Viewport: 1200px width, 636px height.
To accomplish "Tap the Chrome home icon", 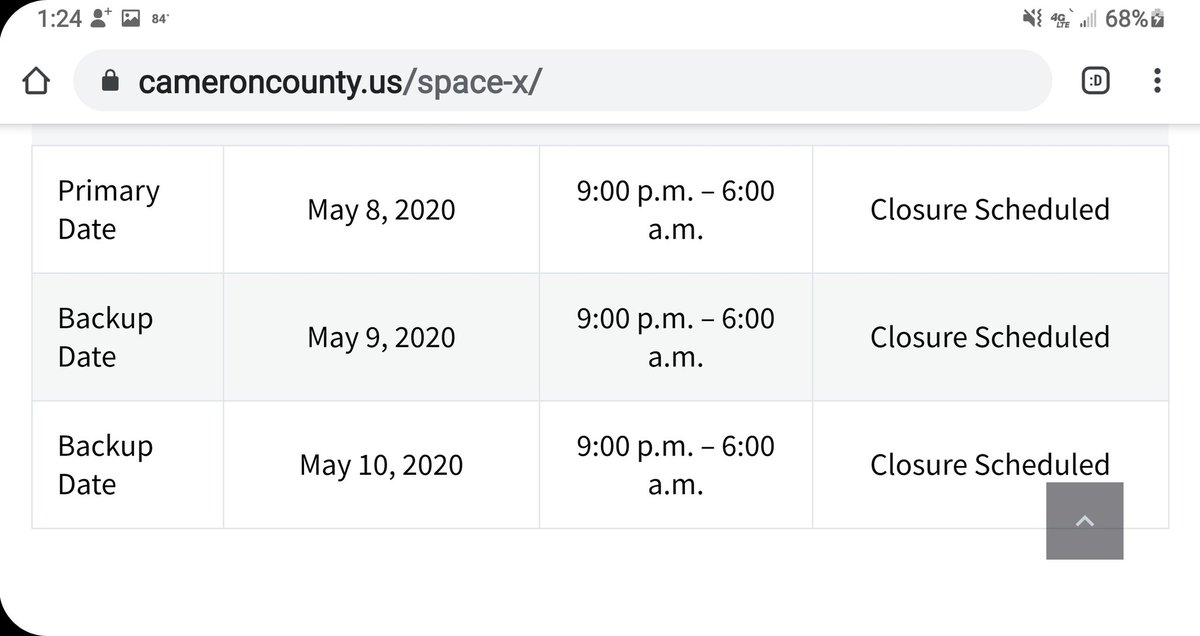I will click(x=35, y=81).
